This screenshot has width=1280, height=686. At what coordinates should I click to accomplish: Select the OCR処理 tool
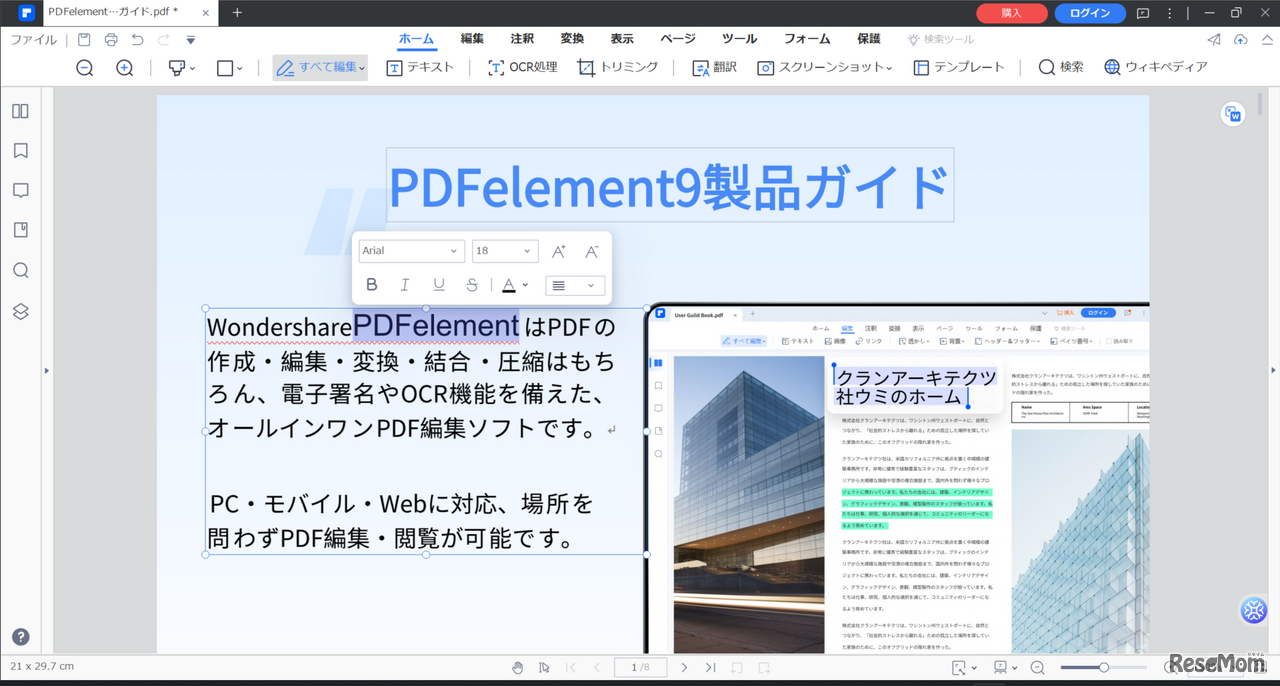click(521, 67)
